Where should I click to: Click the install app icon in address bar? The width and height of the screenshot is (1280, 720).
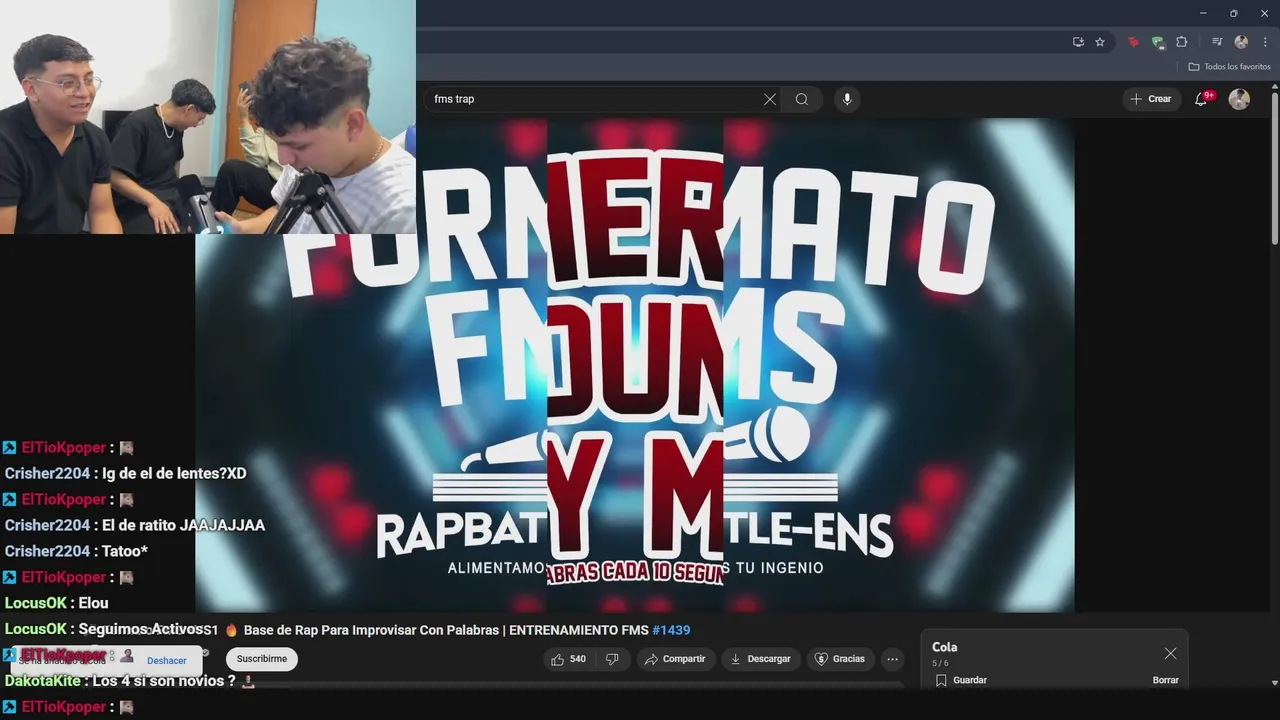point(1078,42)
